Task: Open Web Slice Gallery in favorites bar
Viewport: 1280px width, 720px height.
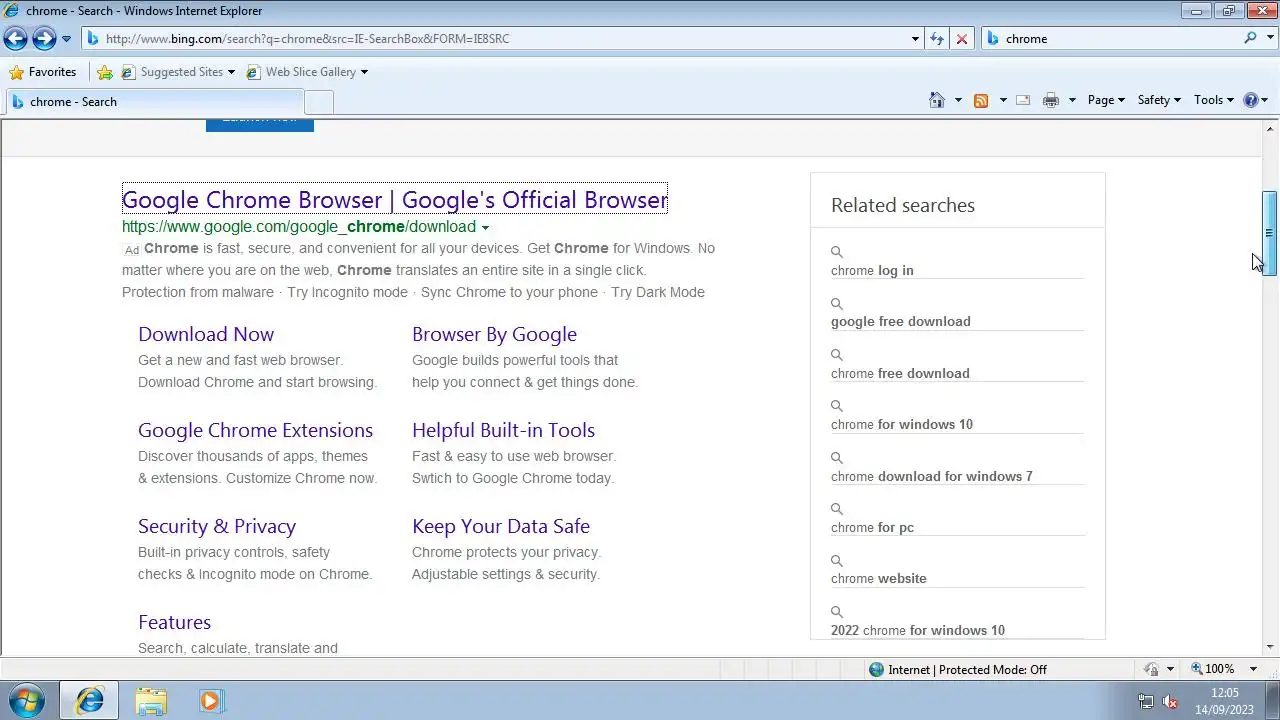Action: pos(307,72)
